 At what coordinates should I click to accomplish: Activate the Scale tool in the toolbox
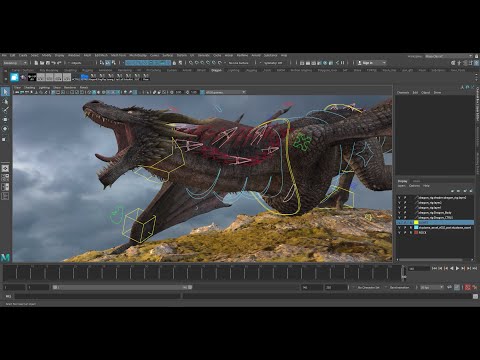(x=5, y=138)
